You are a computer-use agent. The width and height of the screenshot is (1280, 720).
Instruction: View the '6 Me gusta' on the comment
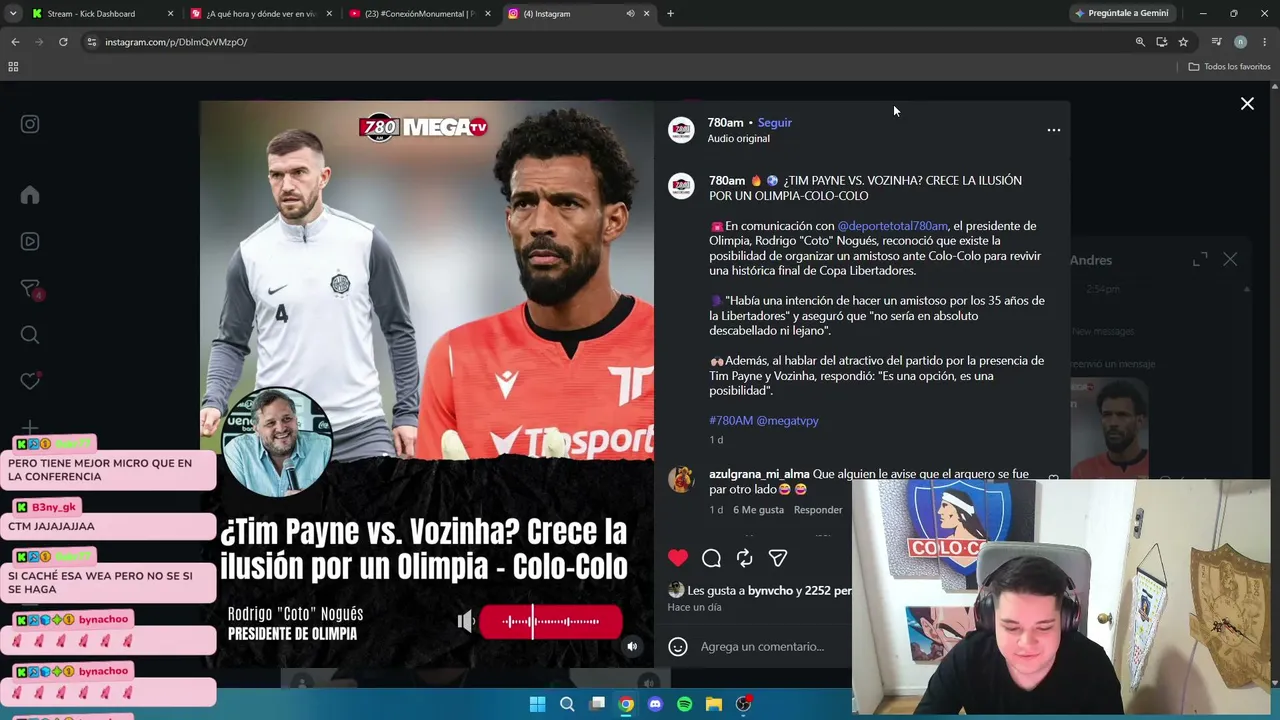point(758,510)
